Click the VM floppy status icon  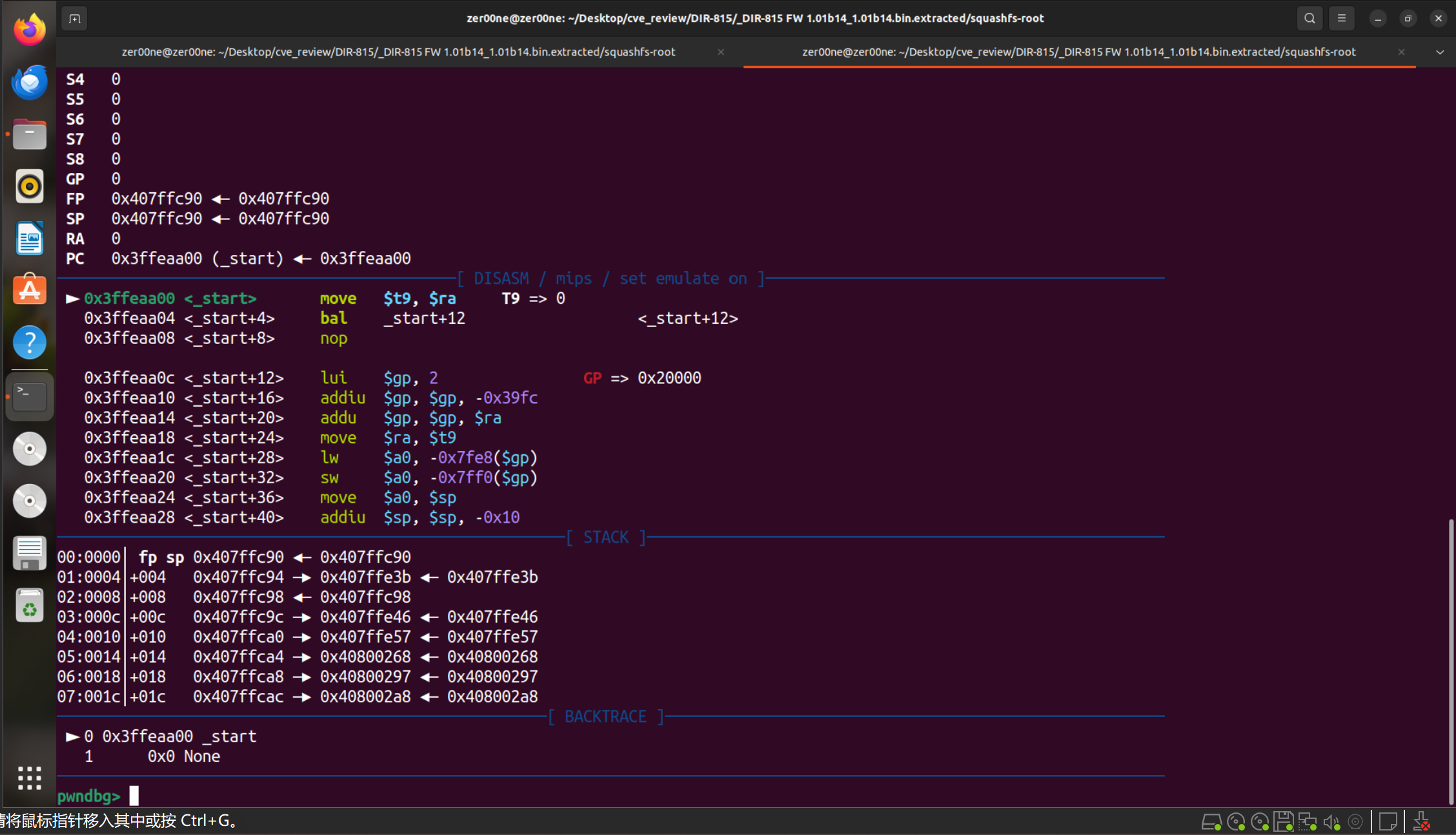[x=1284, y=822]
